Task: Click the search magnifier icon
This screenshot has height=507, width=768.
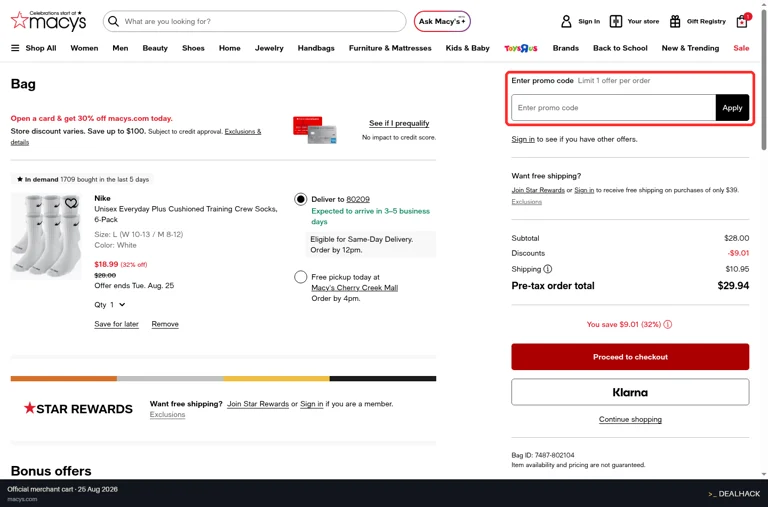Action: pos(113,21)
